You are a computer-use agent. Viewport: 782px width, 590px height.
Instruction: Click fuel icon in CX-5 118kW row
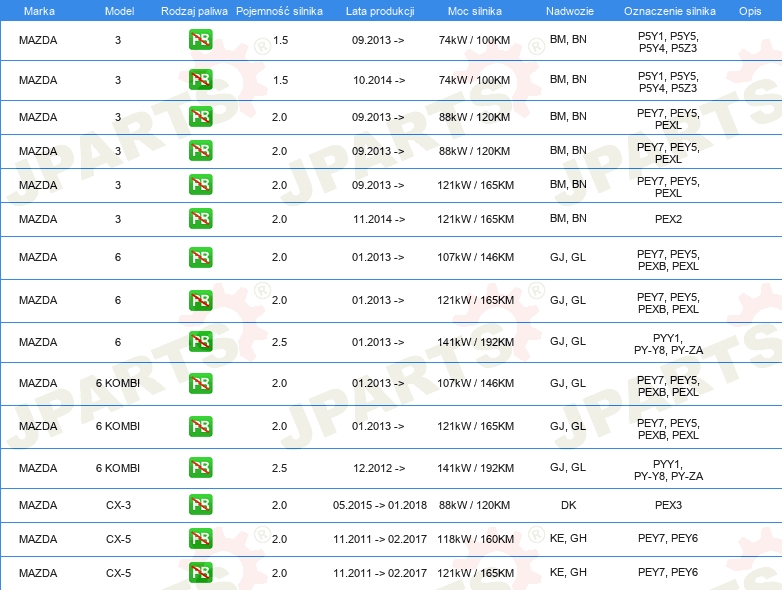(200, 539)
